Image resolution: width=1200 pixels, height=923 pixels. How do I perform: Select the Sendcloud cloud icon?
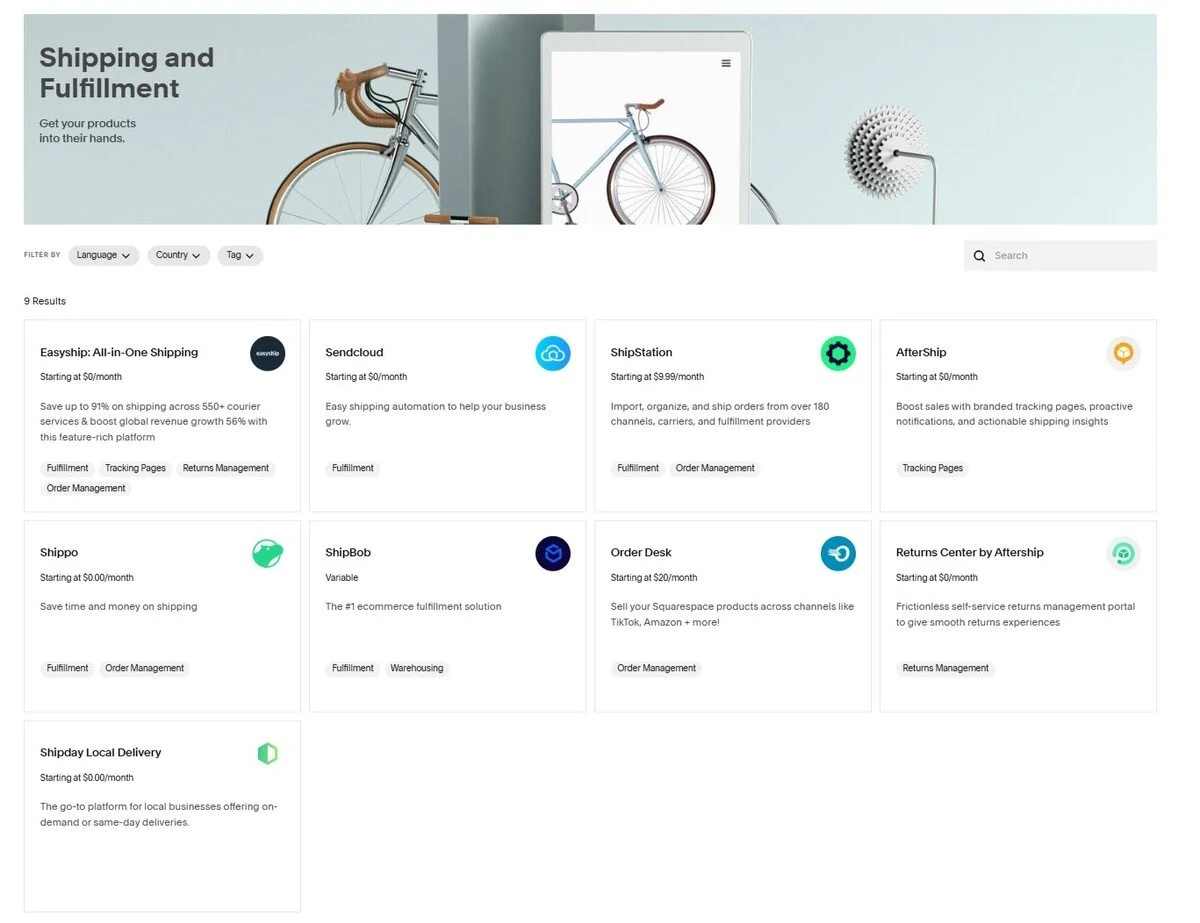[x=553, y=353]
